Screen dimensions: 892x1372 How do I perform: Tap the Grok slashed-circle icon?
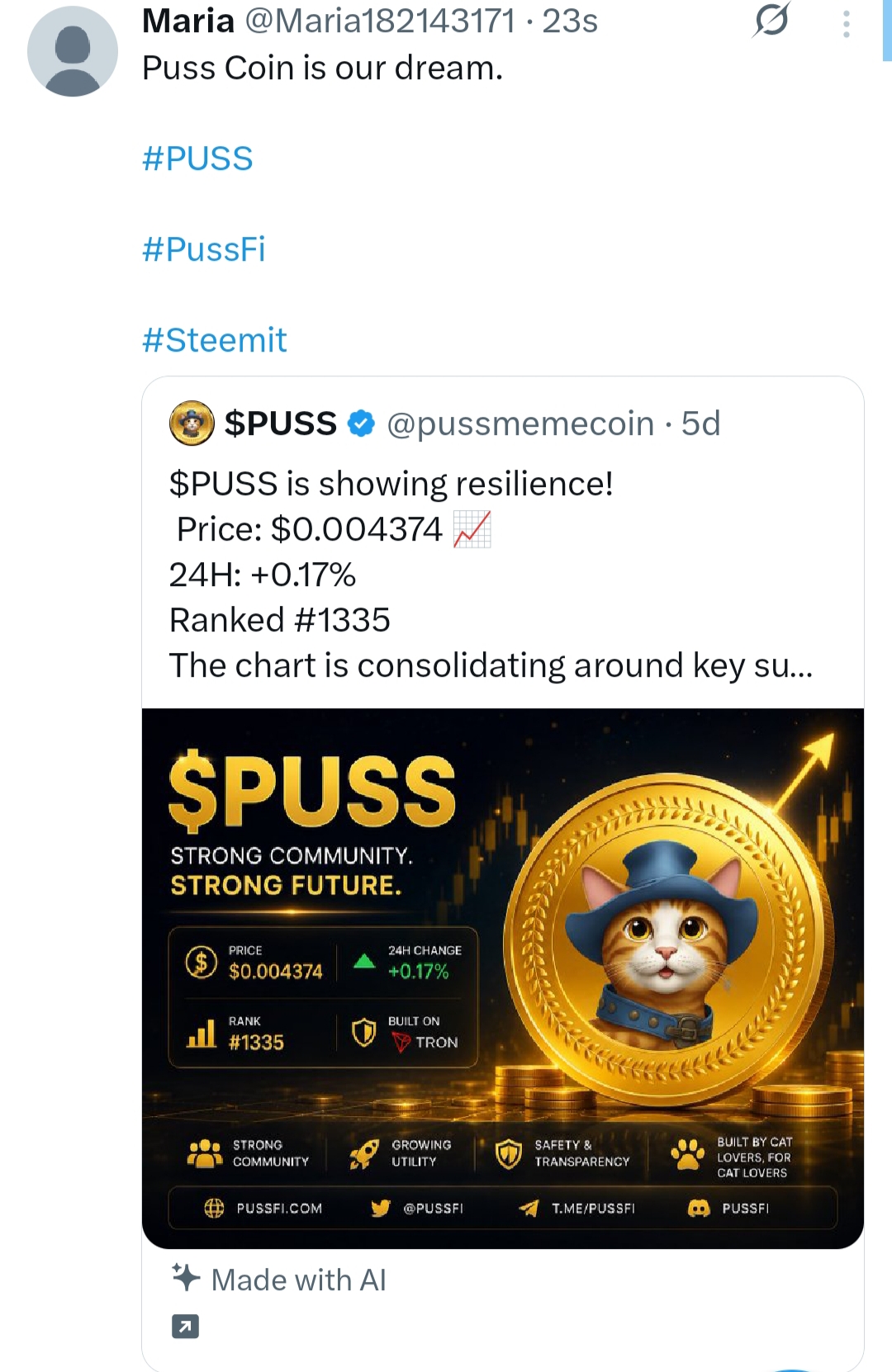(771, 20)
